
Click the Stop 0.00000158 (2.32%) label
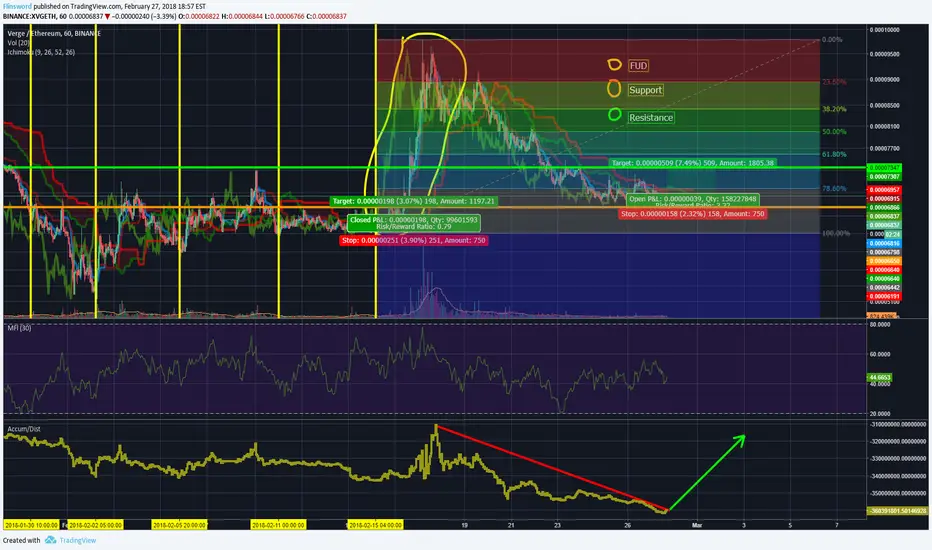pos(692,213)
